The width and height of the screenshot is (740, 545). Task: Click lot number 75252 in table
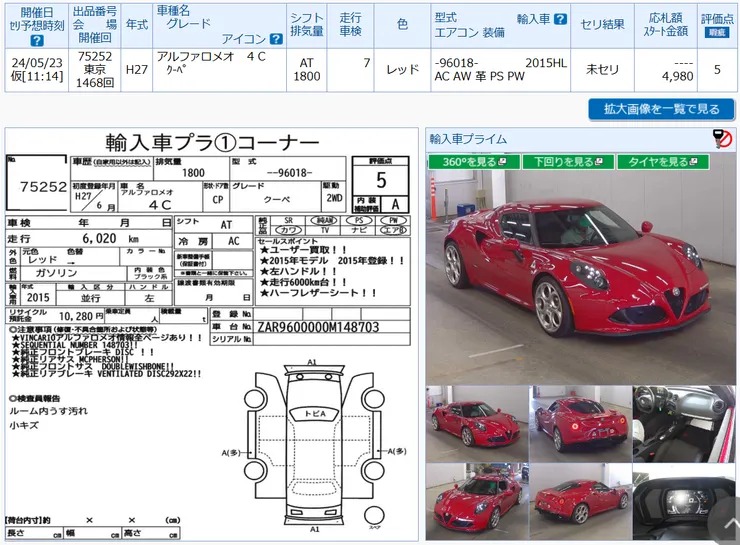click(x=94, y=57)
